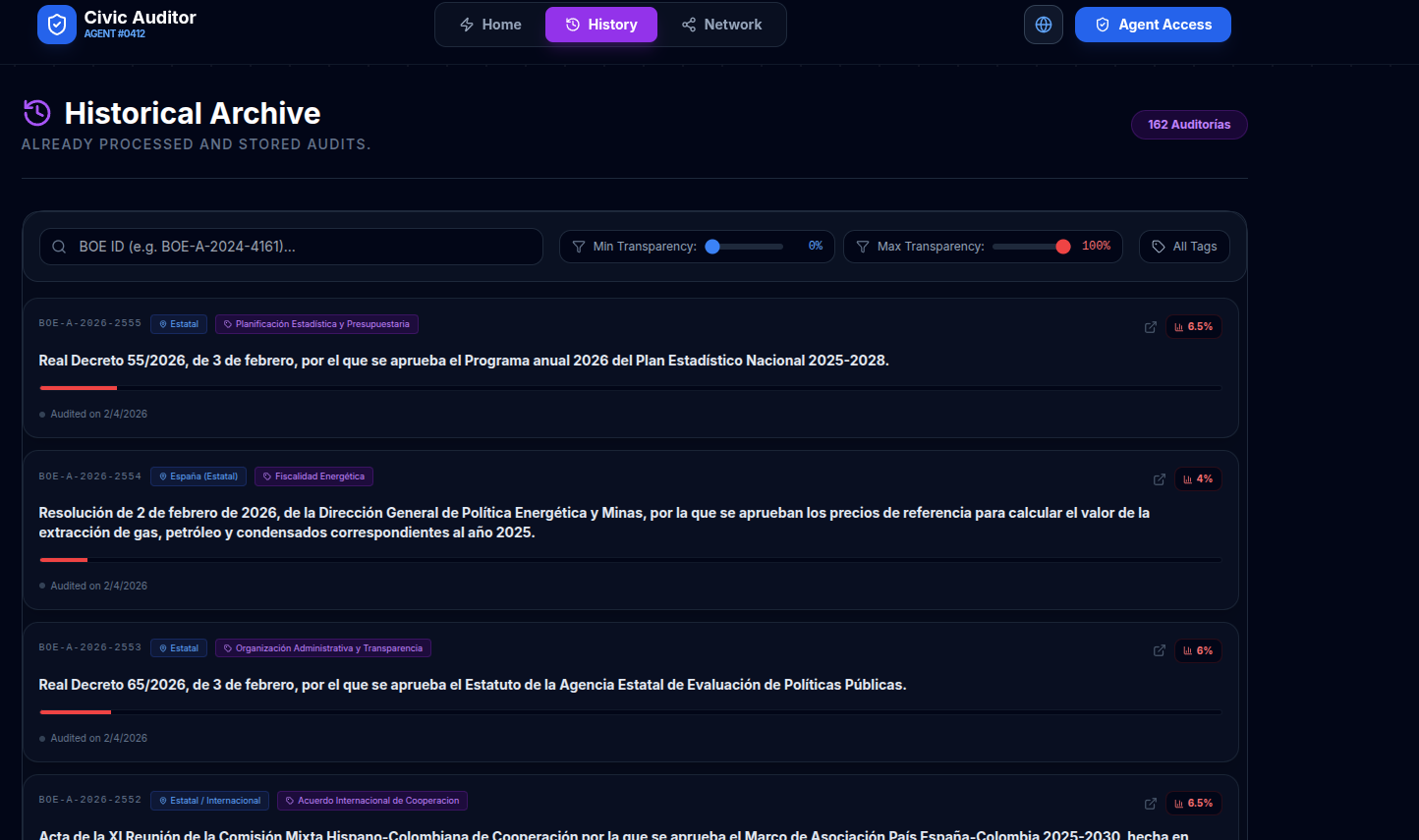
Task: Click the Estatal / Internacional tag
Action: 209,801
